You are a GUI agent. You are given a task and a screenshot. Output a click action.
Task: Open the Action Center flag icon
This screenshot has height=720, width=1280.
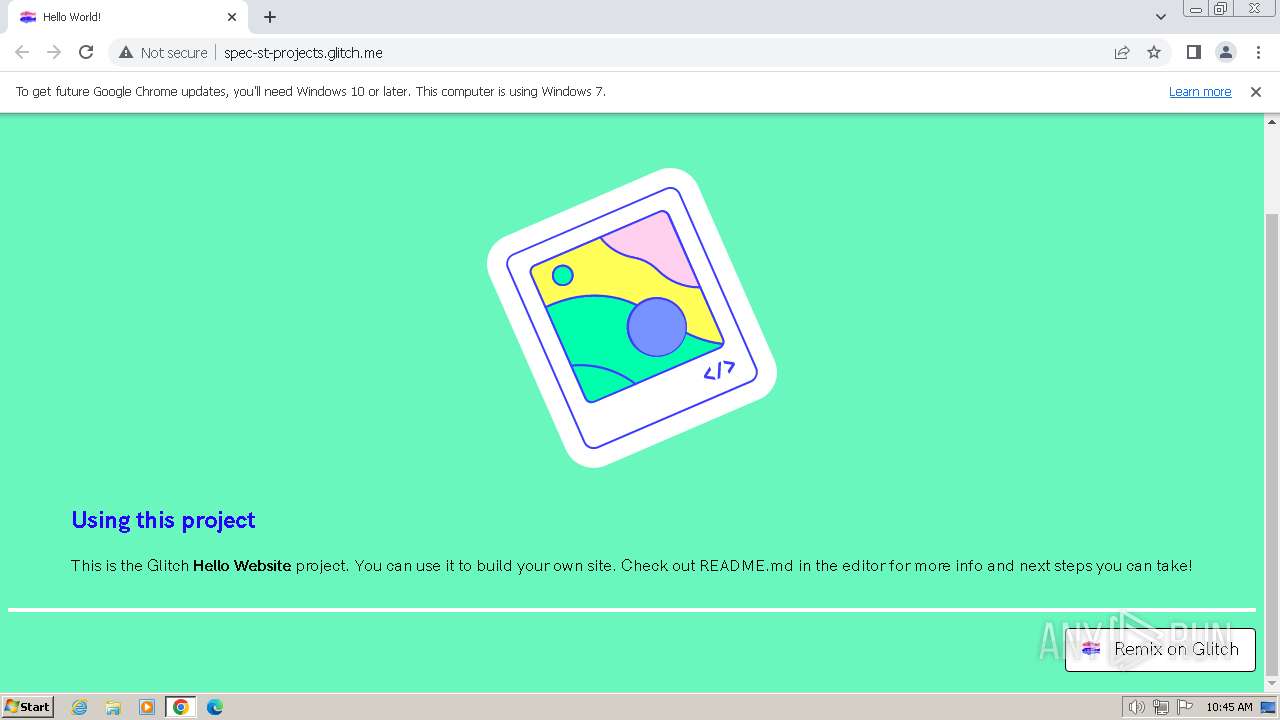(x=1185, y=707)
